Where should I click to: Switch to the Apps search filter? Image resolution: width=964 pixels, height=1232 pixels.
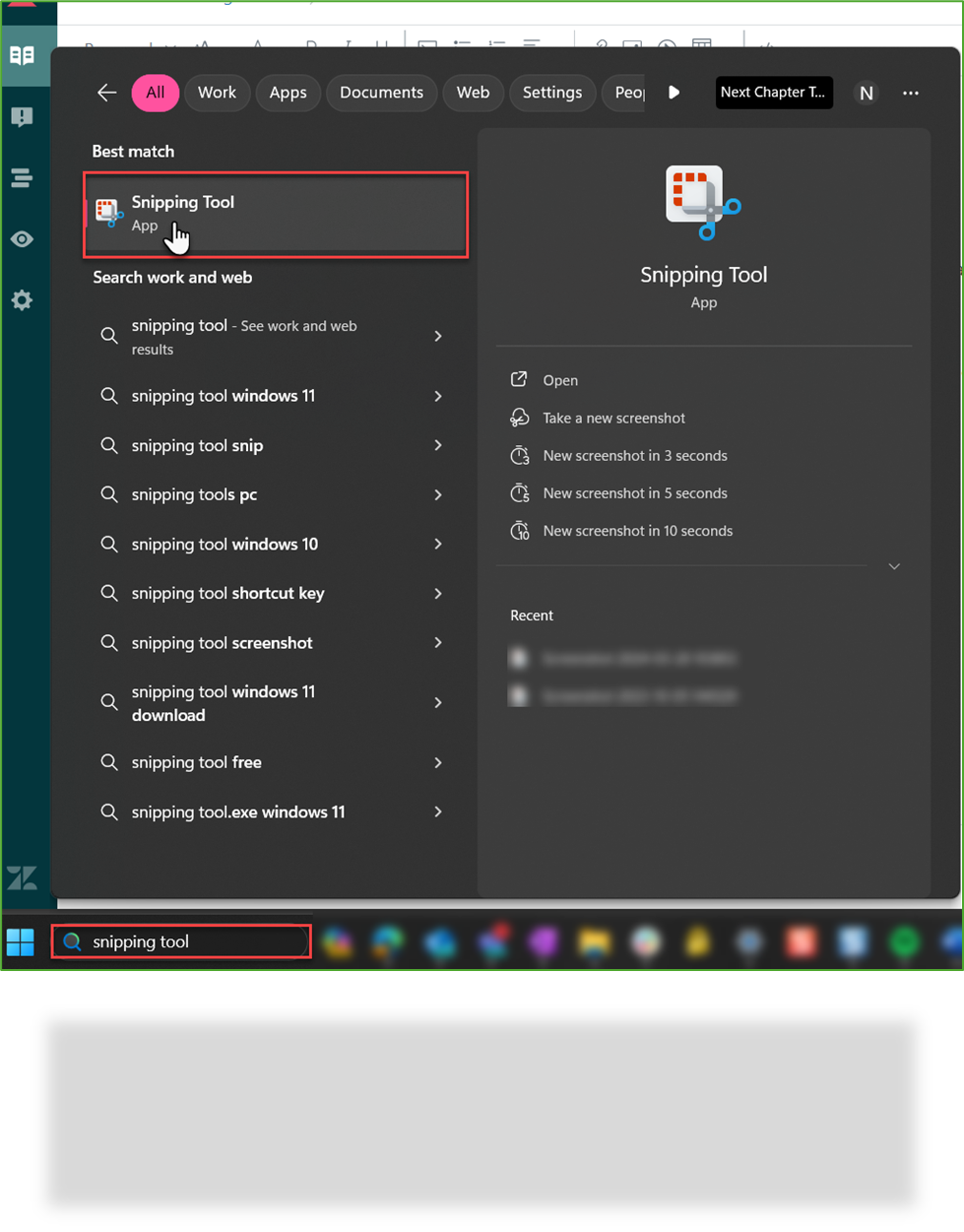[288, 93]
